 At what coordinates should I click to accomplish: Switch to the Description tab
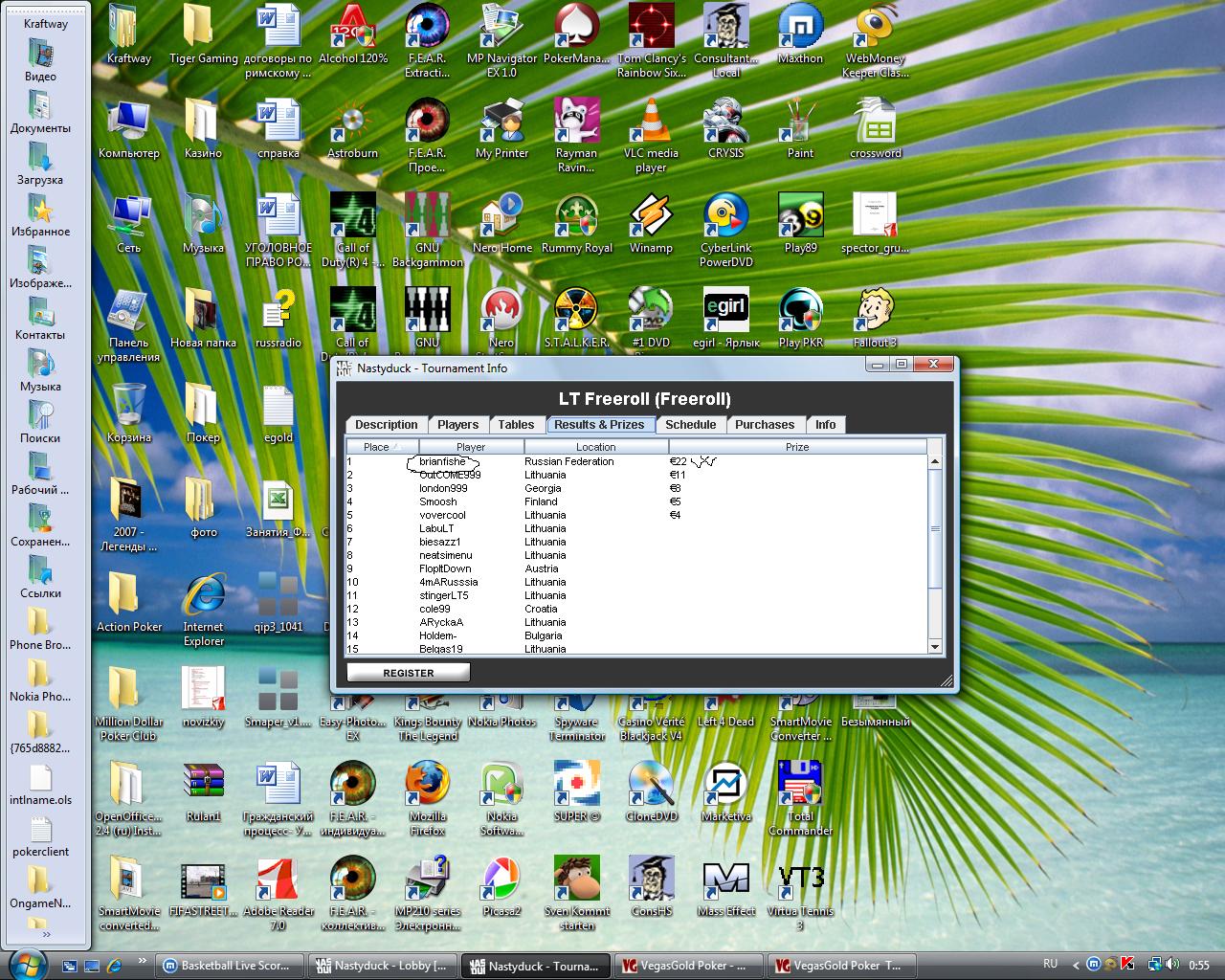click(x=386, y=425)
